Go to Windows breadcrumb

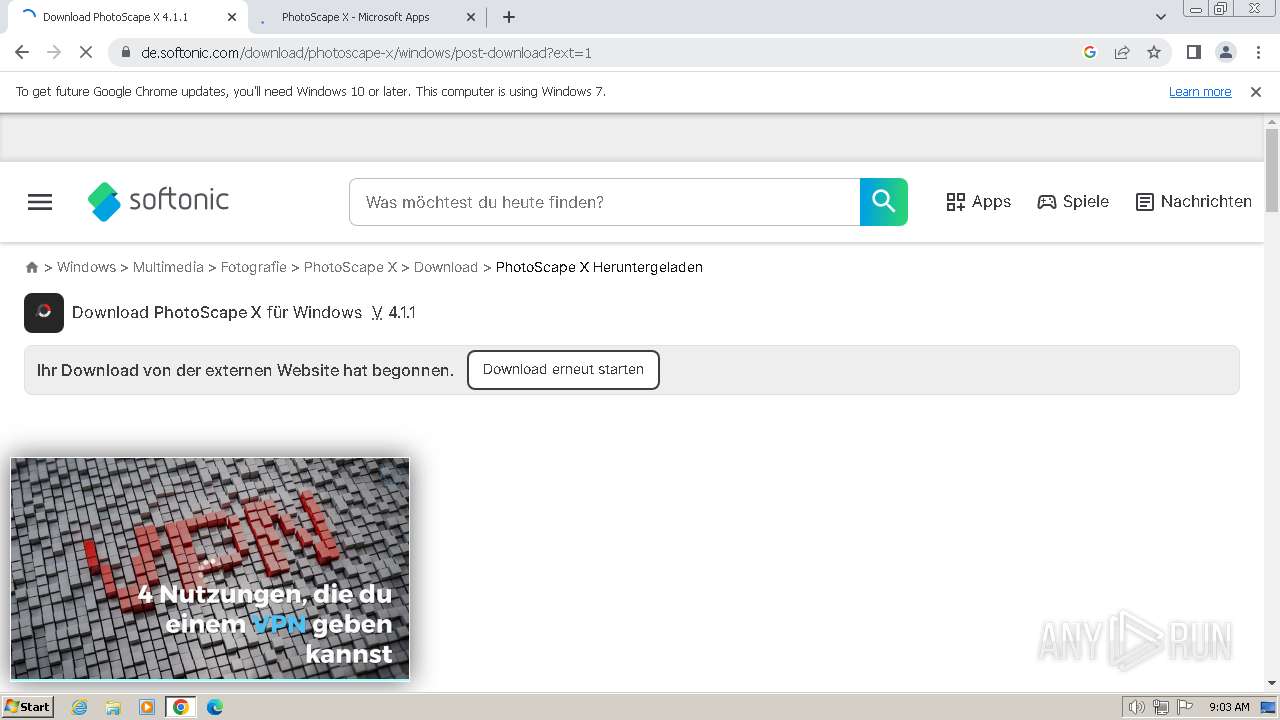(x=86, y=267)
